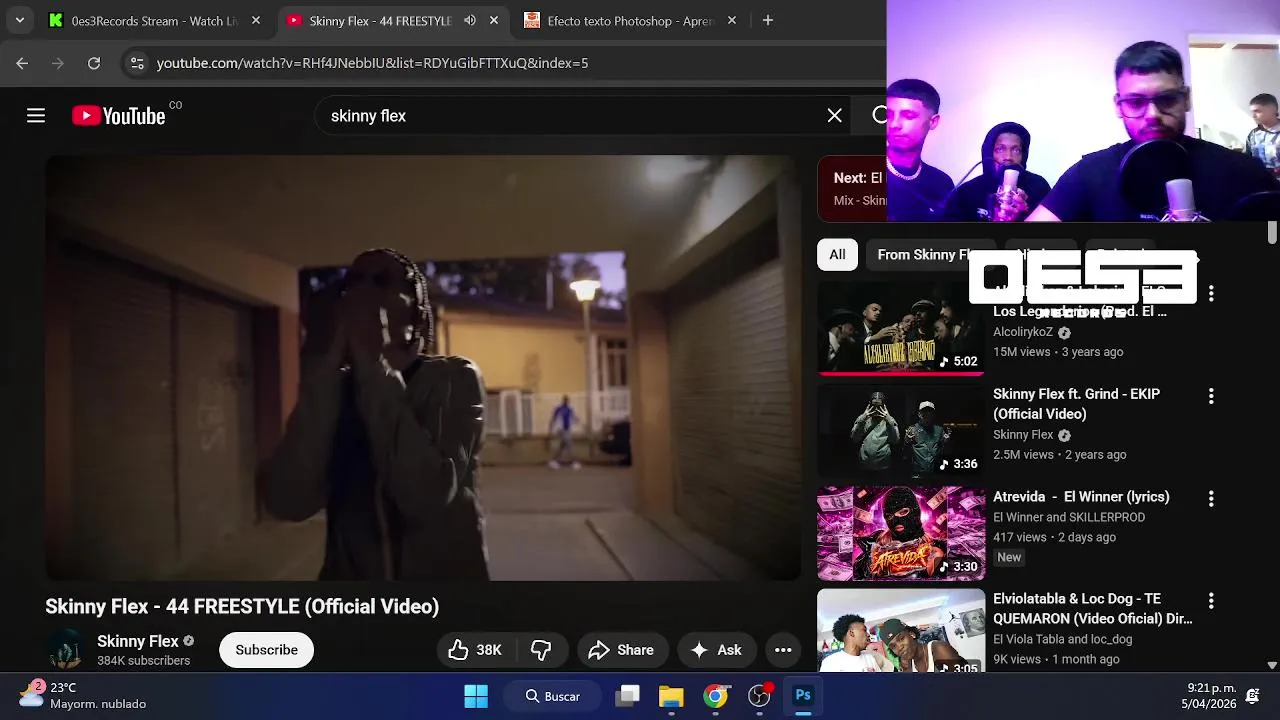1280x720 pixels.
Task: Open options for AlcolirykoZ video
Action: [1211, 294]
